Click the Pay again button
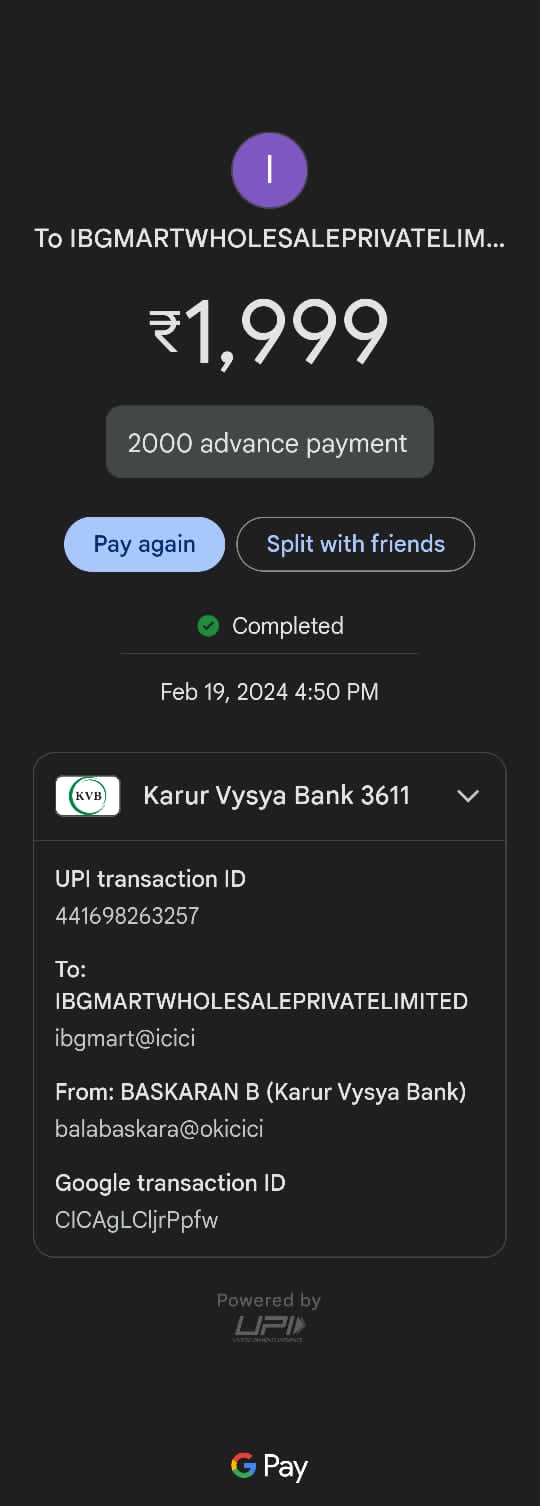540x1506 pixels. [x=144, y=544]
